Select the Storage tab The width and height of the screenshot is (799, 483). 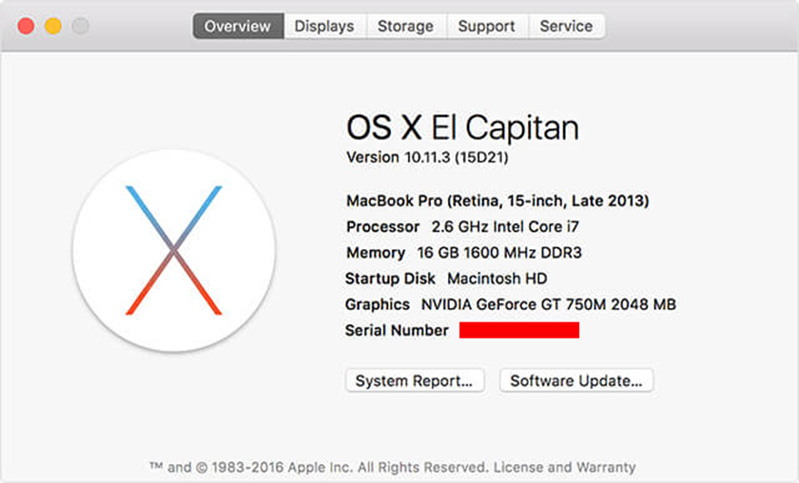[405, 26]
